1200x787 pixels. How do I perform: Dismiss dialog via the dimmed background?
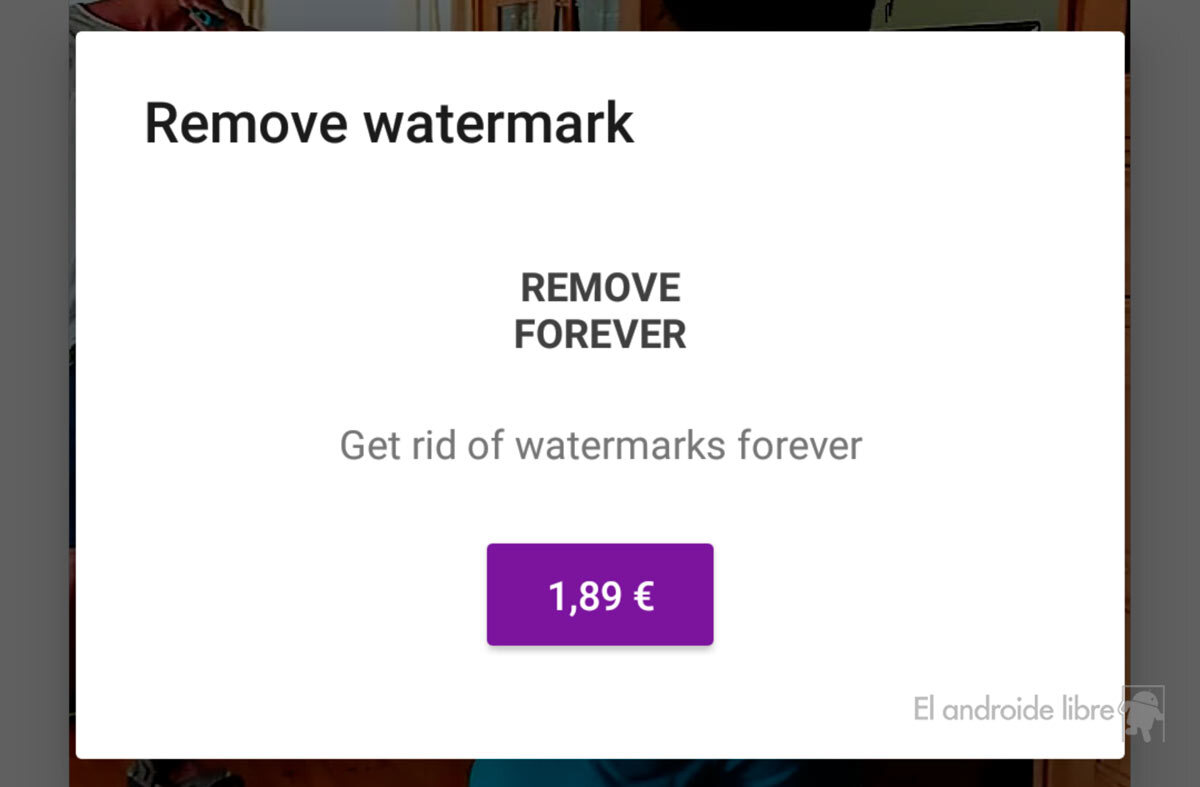coord(35,400)
